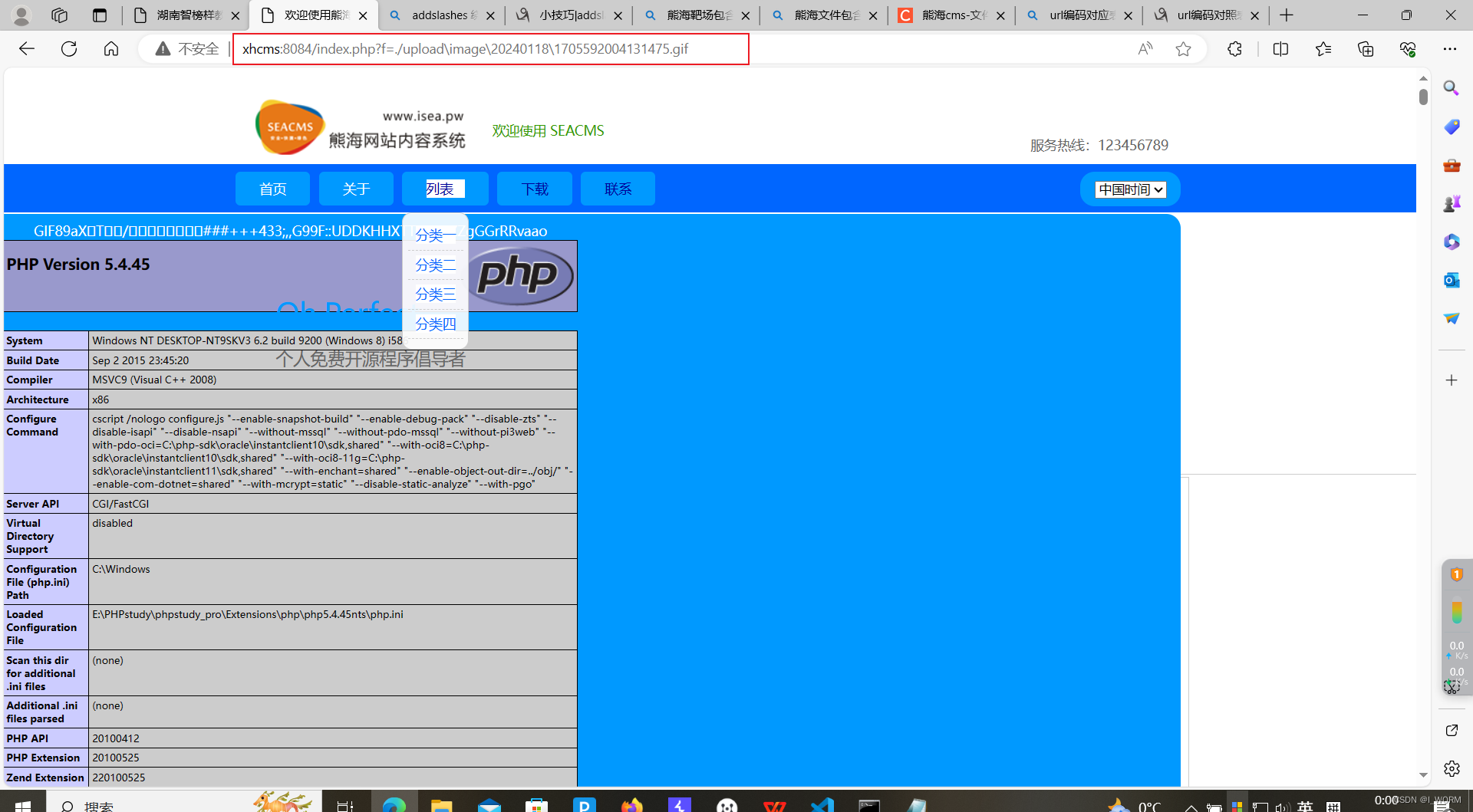Open the Windows Start button

pos(22,805)
